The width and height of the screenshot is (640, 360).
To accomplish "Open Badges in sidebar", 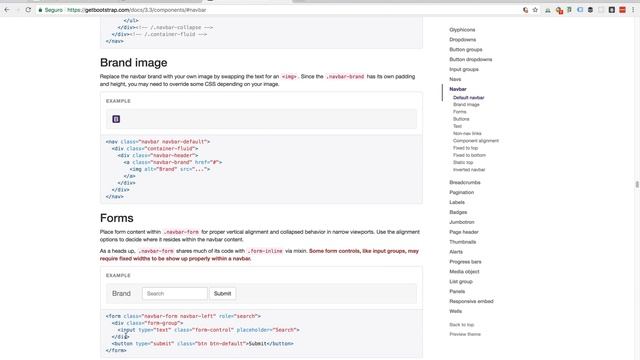I will coord(458,212).
